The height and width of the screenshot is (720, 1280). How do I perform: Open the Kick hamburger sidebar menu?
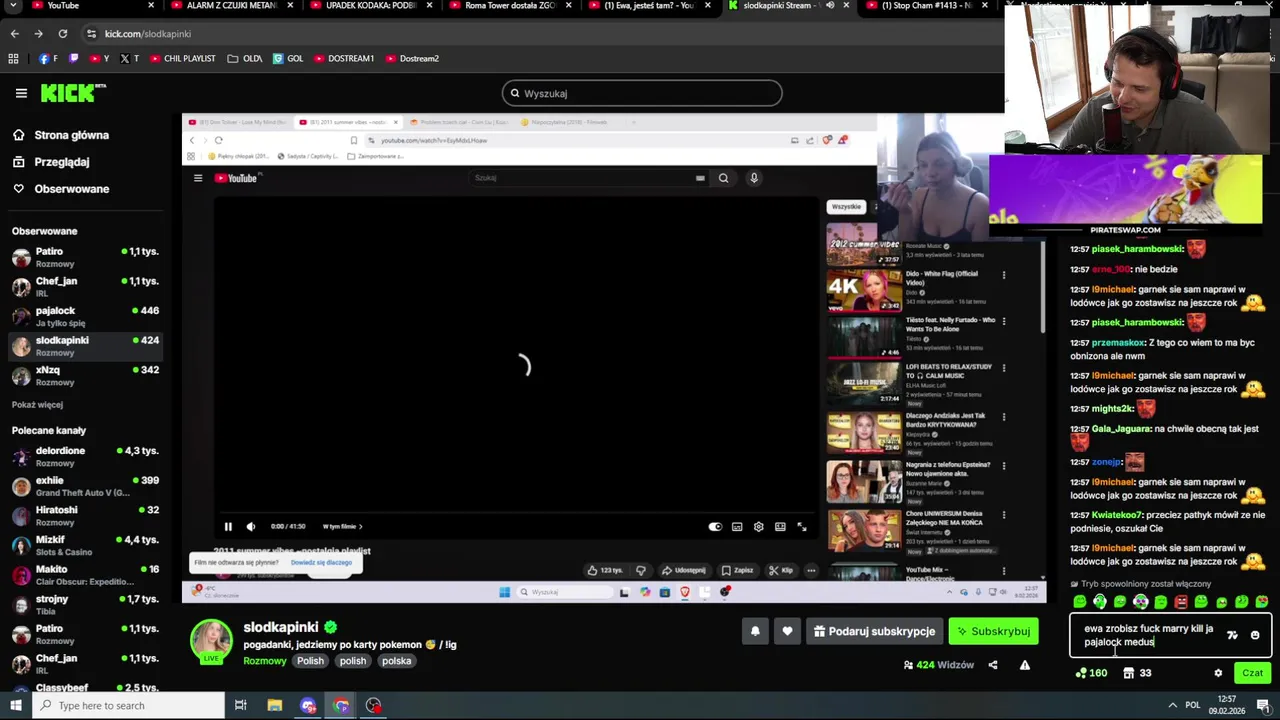pos(21,93)
